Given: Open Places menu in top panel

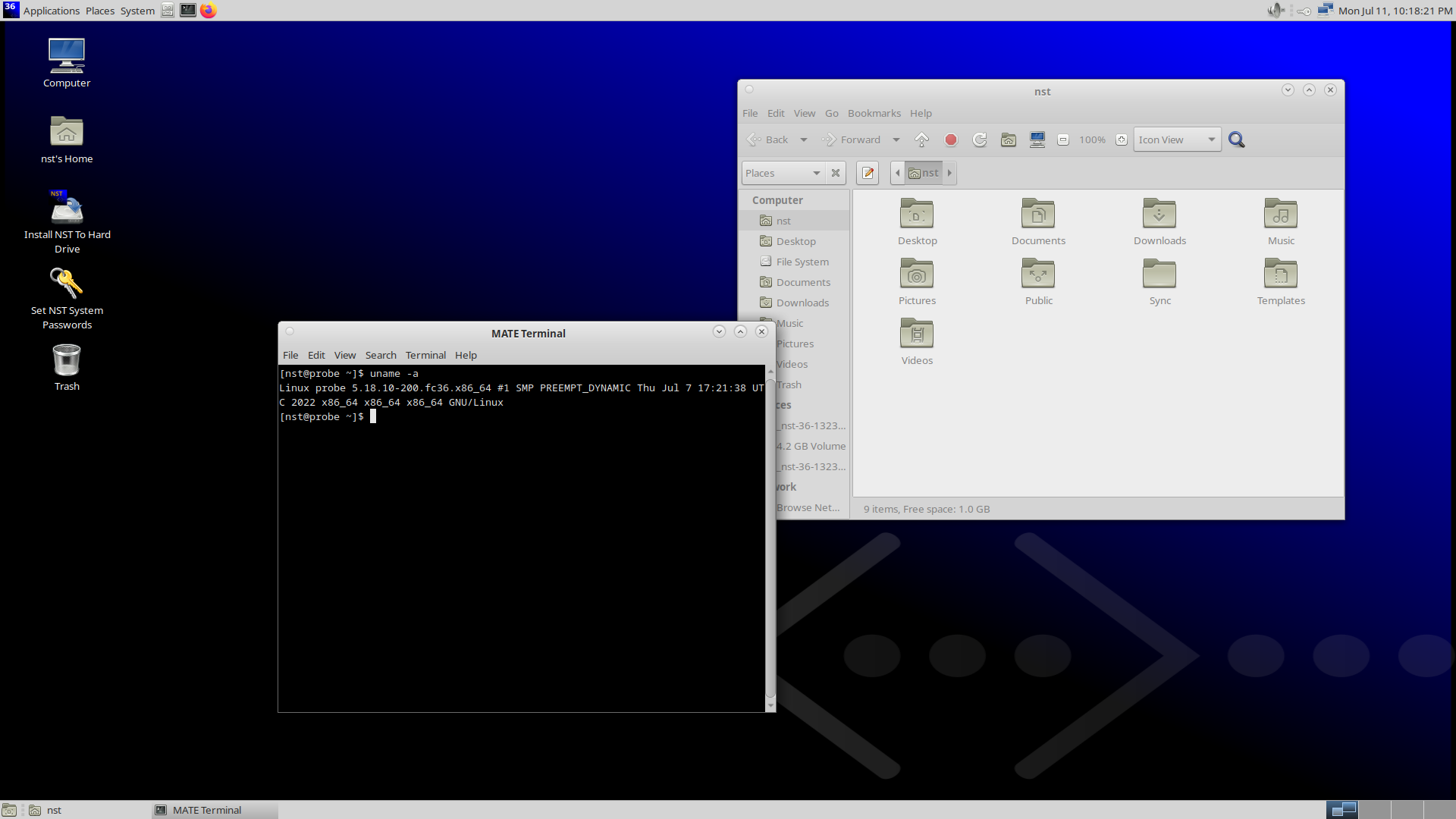Looking at the screenshot, I should (x=100, y=11).
